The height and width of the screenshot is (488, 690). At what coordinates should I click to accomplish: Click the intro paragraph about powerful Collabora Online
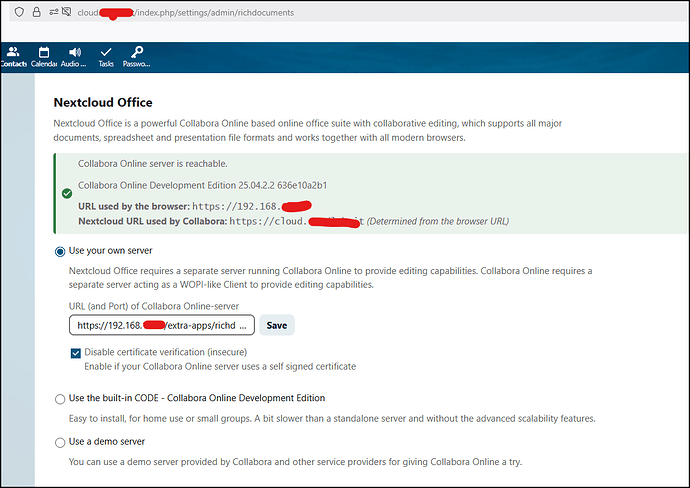[x=308, y=130]
